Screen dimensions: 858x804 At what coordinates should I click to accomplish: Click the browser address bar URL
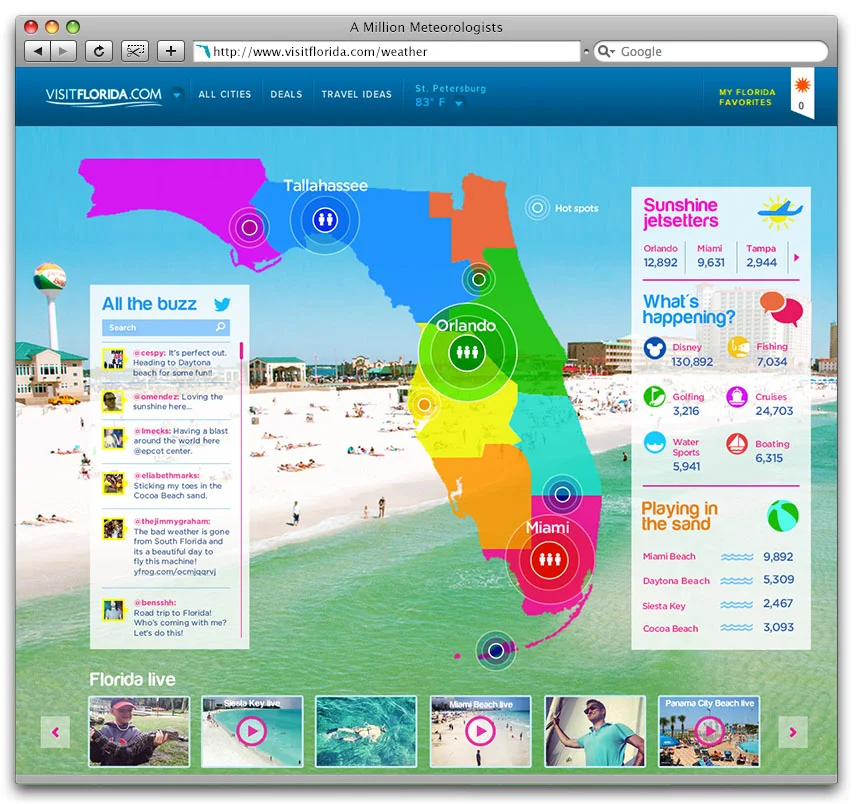387,51
